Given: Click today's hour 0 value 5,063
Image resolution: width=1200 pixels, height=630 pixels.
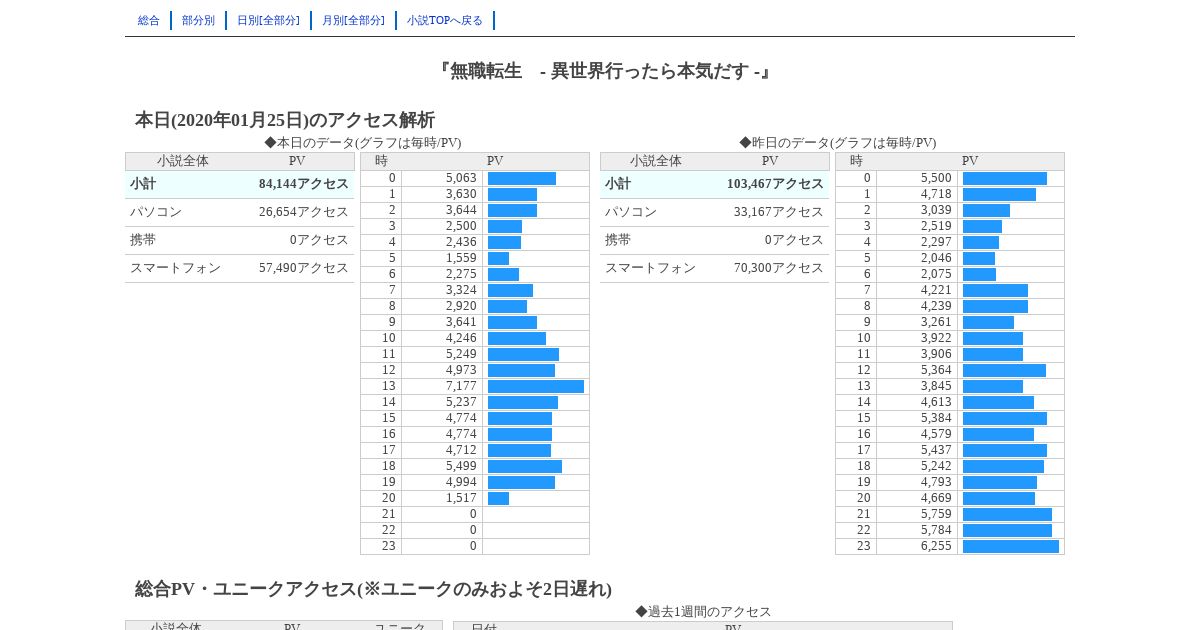Looking at the screenshot, I should [461, 178].
